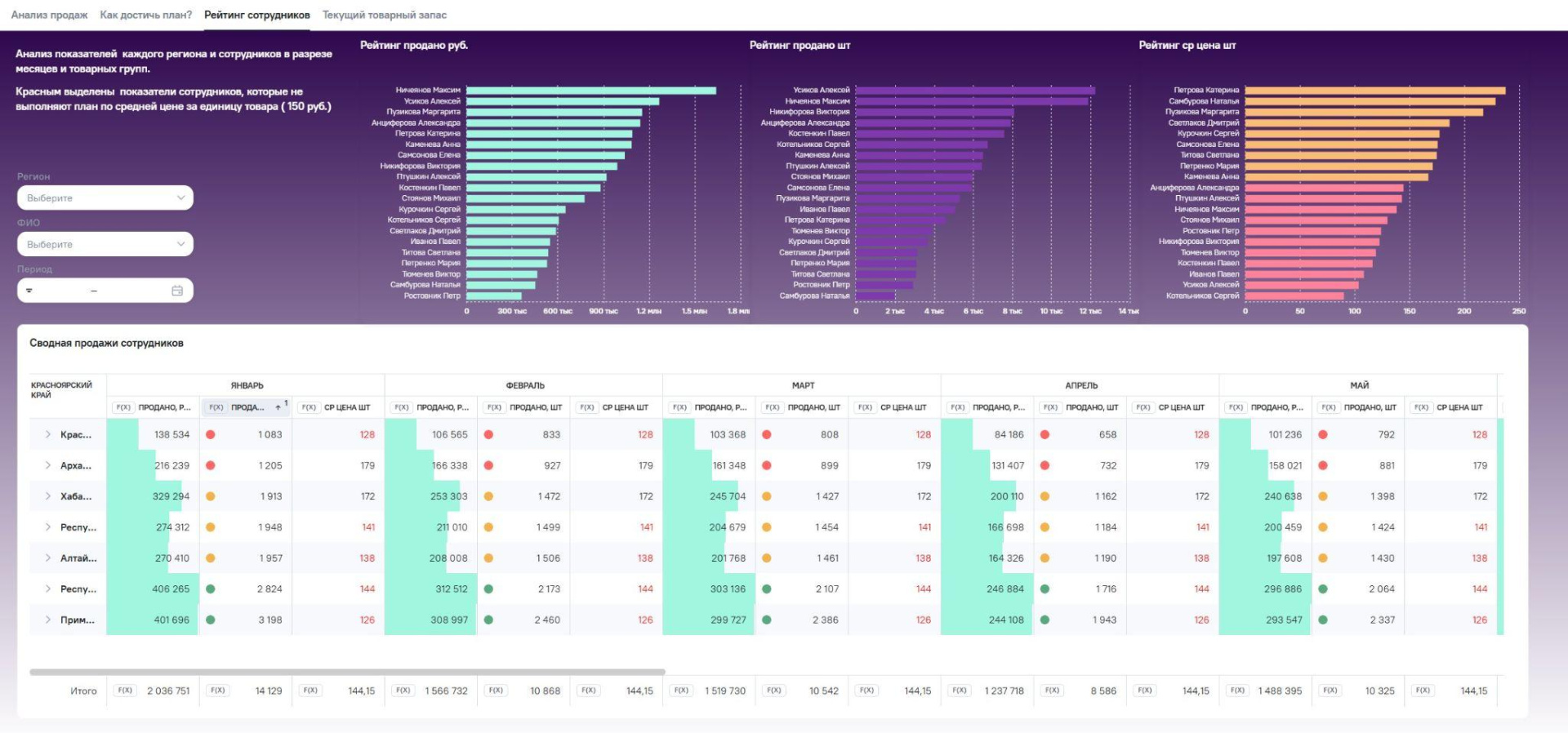The width and height of the screenshot is (1568, 733).
Task: Expand the Хаба... region row
Action: point(48,496)
